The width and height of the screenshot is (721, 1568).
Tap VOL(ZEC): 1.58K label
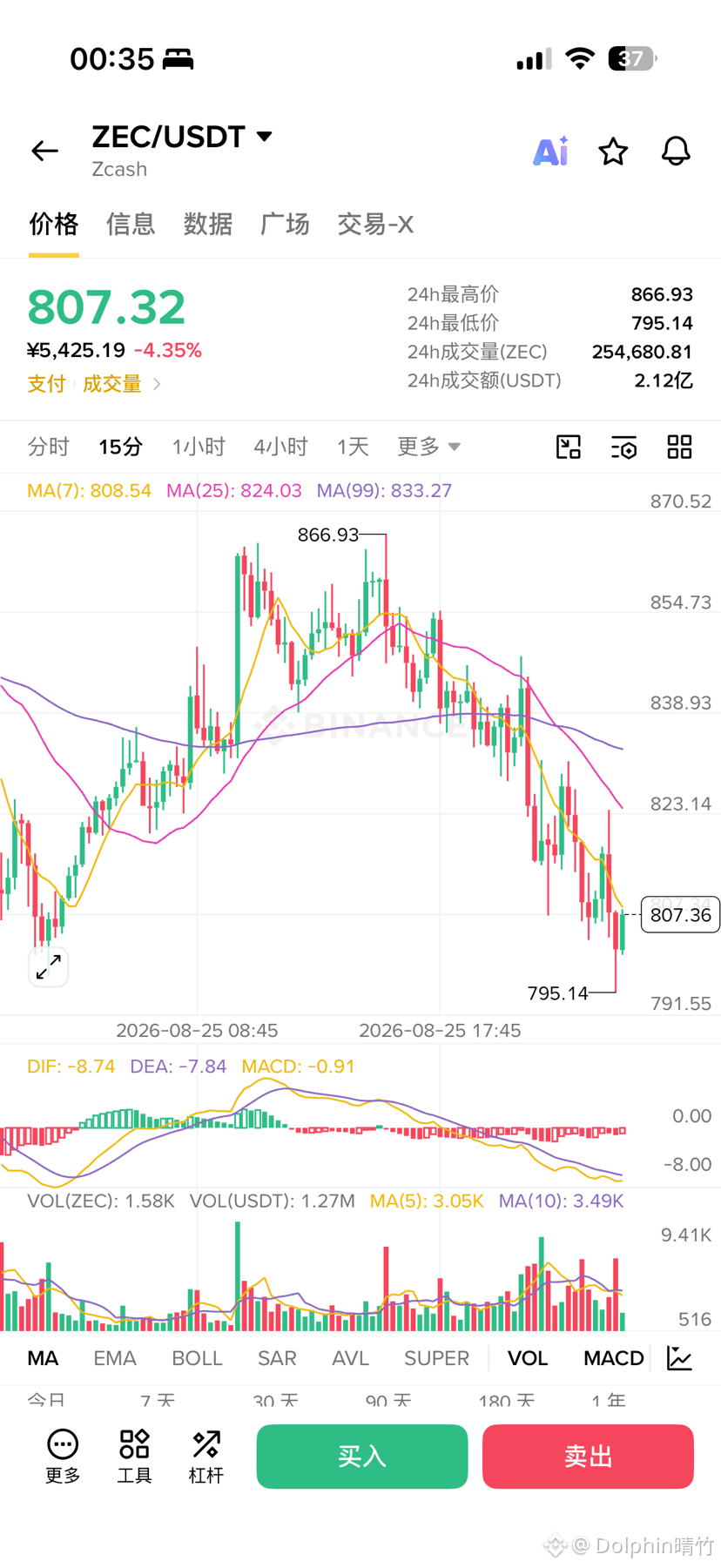click(x=101, y=1201)
